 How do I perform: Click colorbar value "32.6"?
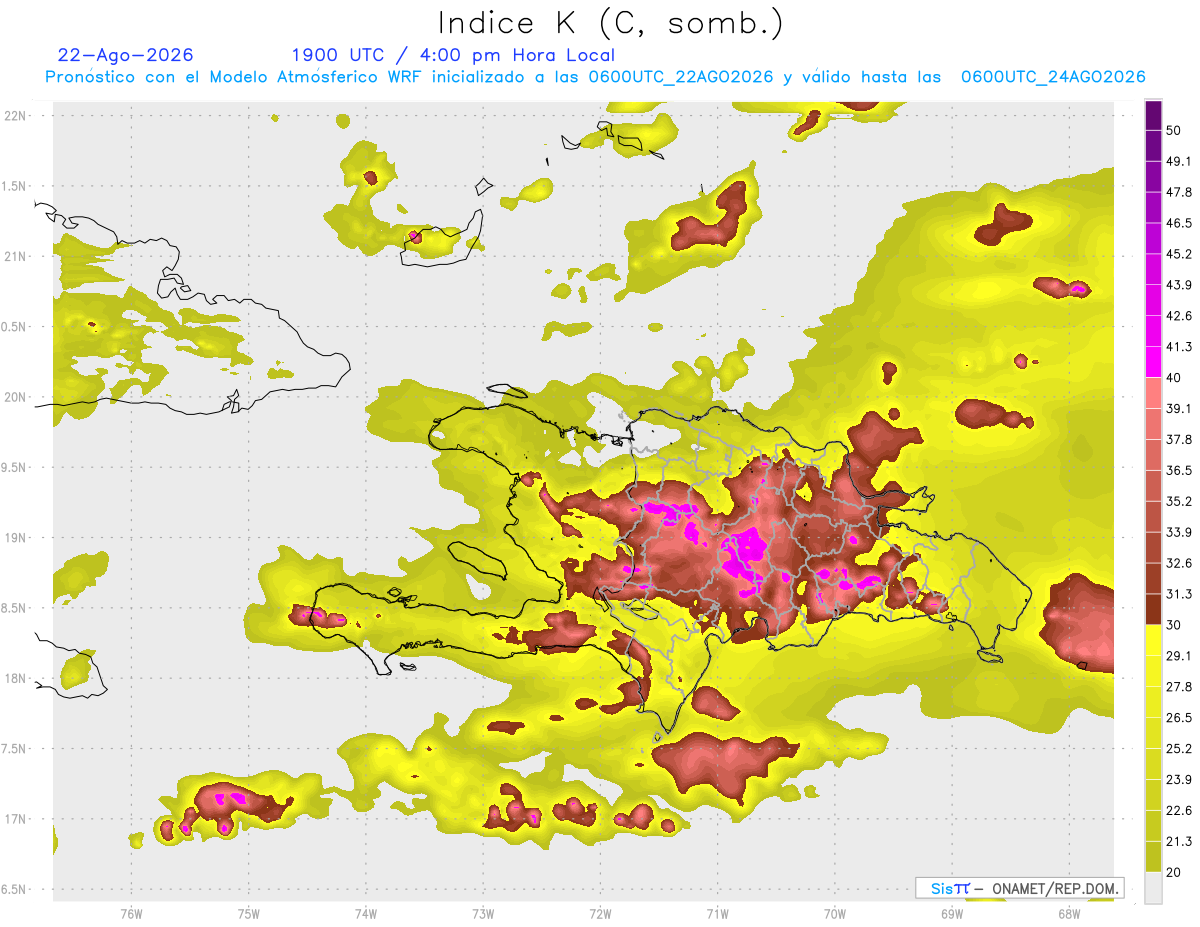click(x=1179, y=563)
